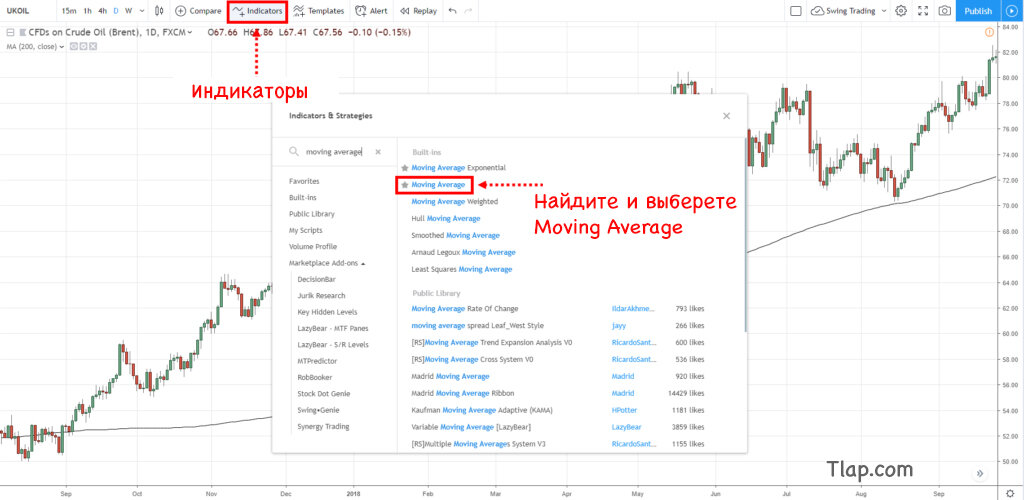1024x500 pixels.
Task: Open author LazyBear profile link
Action: pyautogui.click(x=626, y=427)
